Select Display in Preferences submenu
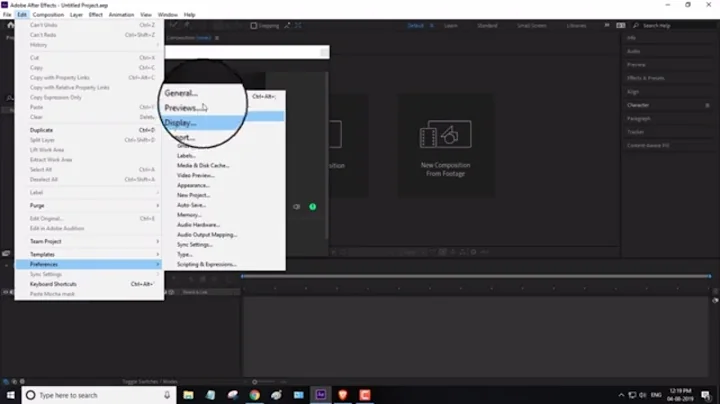 (x=181, y=123)
